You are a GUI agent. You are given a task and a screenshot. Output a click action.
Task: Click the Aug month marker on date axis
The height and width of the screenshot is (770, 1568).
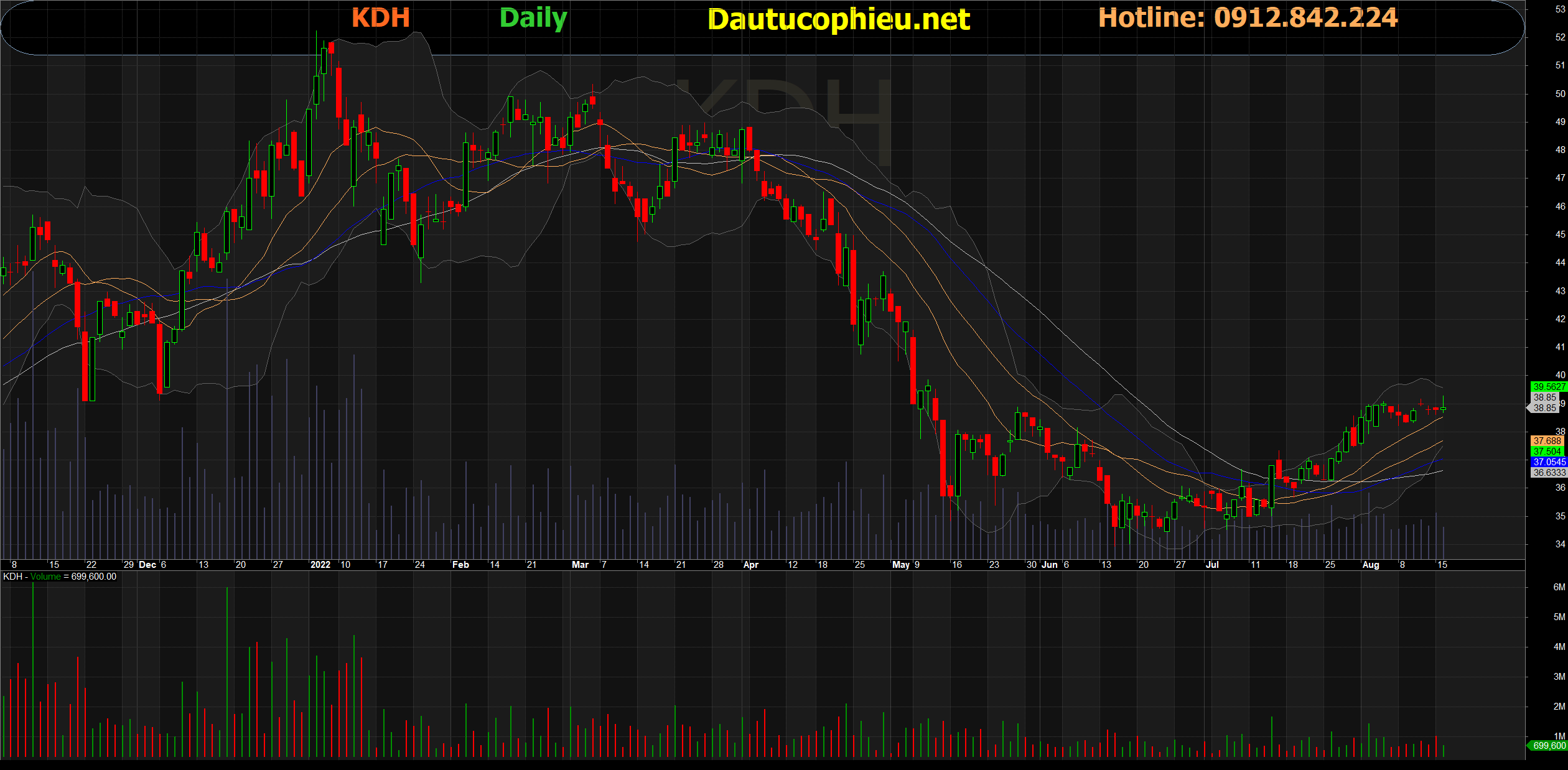pos(1370,565)
